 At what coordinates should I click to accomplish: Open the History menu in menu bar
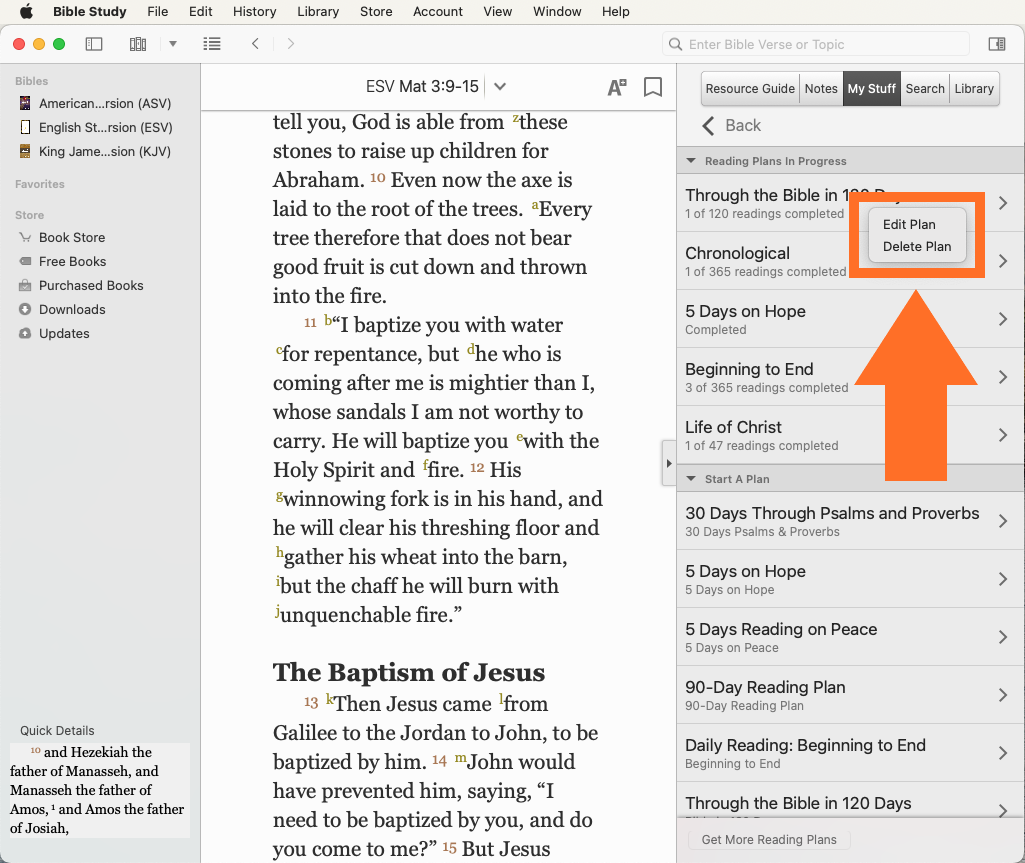tap(254, 12)
